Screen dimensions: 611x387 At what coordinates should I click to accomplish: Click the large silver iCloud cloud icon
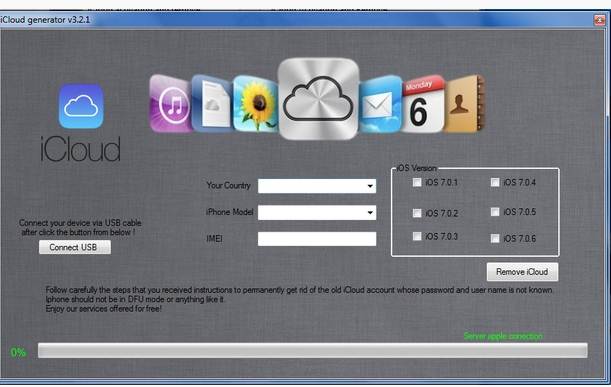point(318,99)
